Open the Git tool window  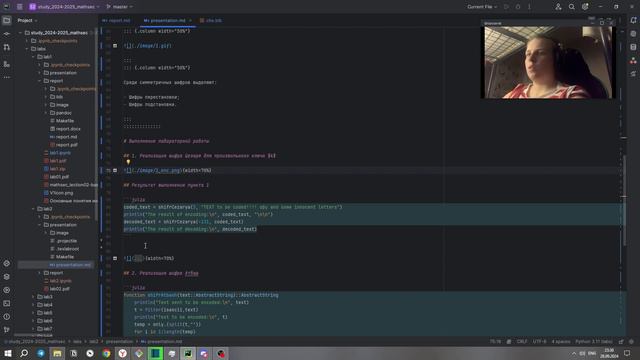pyautogui.click(x=7, y=329)
